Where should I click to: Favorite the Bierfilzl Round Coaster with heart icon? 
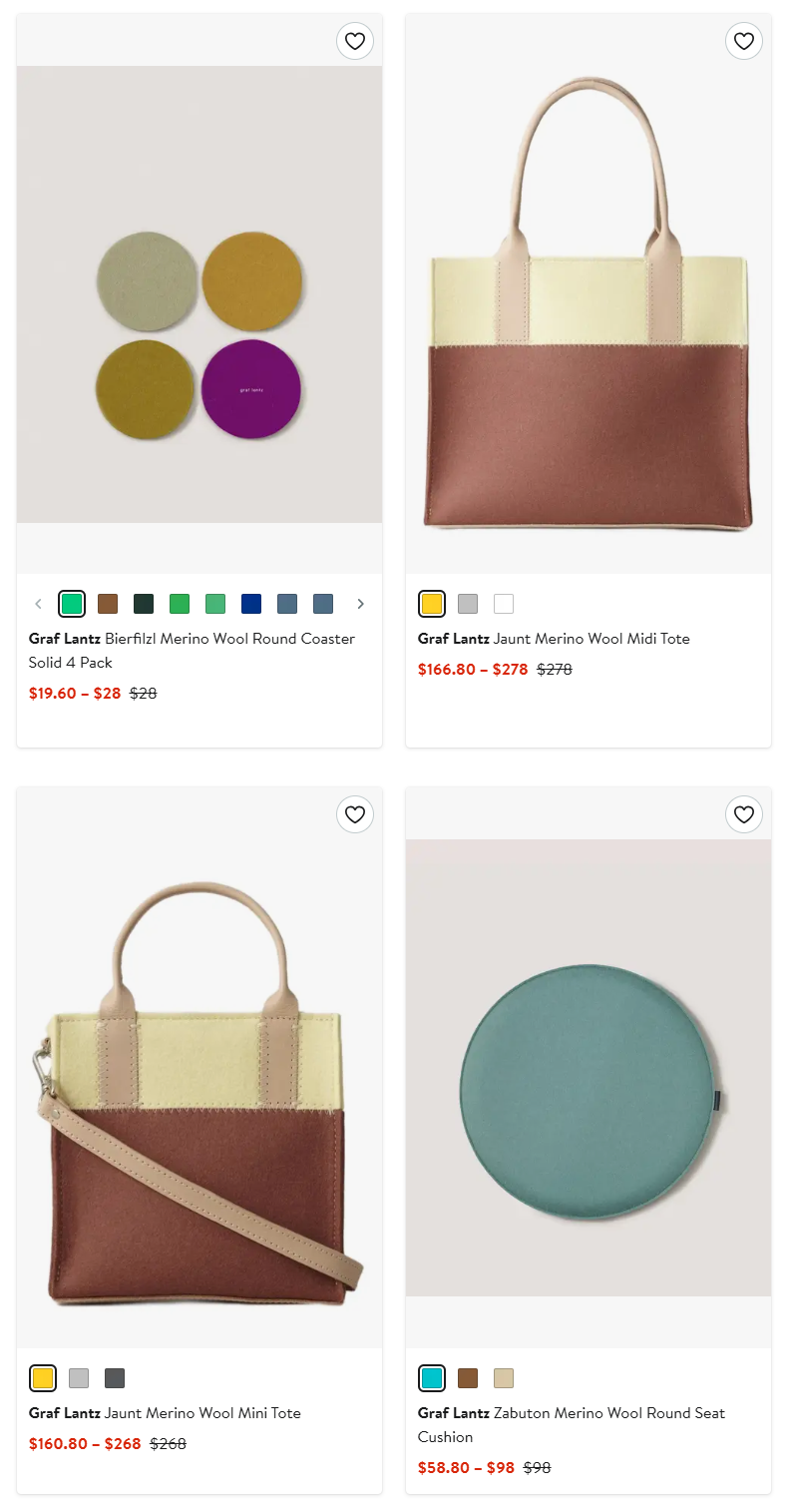(355, 41)
